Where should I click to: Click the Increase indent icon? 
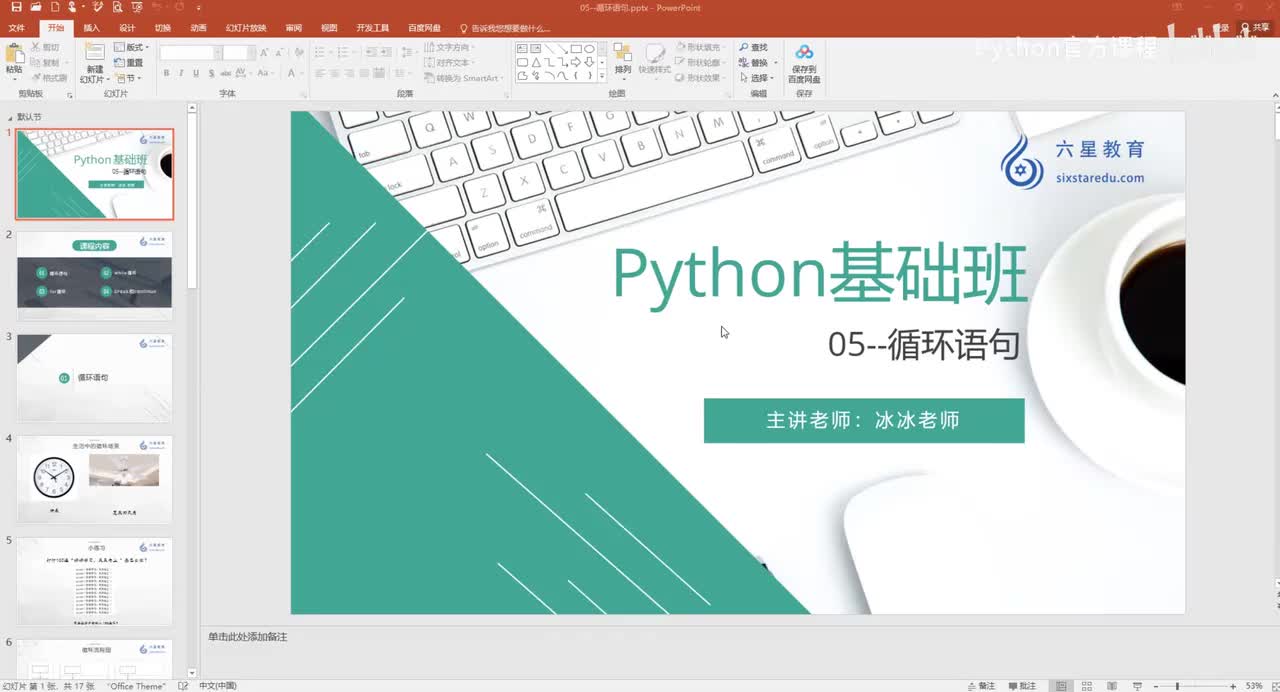385,51
